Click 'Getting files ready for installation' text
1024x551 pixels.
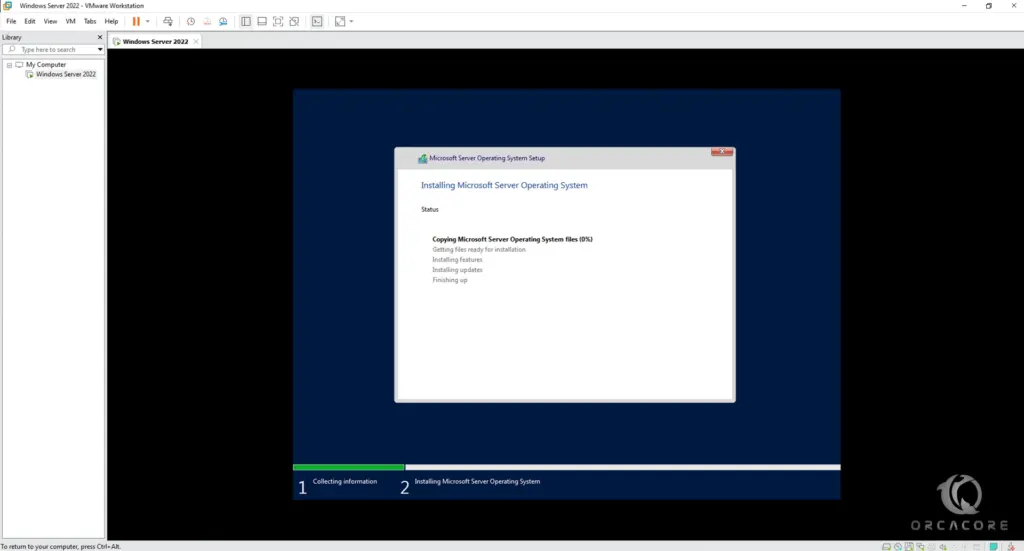(x=479, y=249)
